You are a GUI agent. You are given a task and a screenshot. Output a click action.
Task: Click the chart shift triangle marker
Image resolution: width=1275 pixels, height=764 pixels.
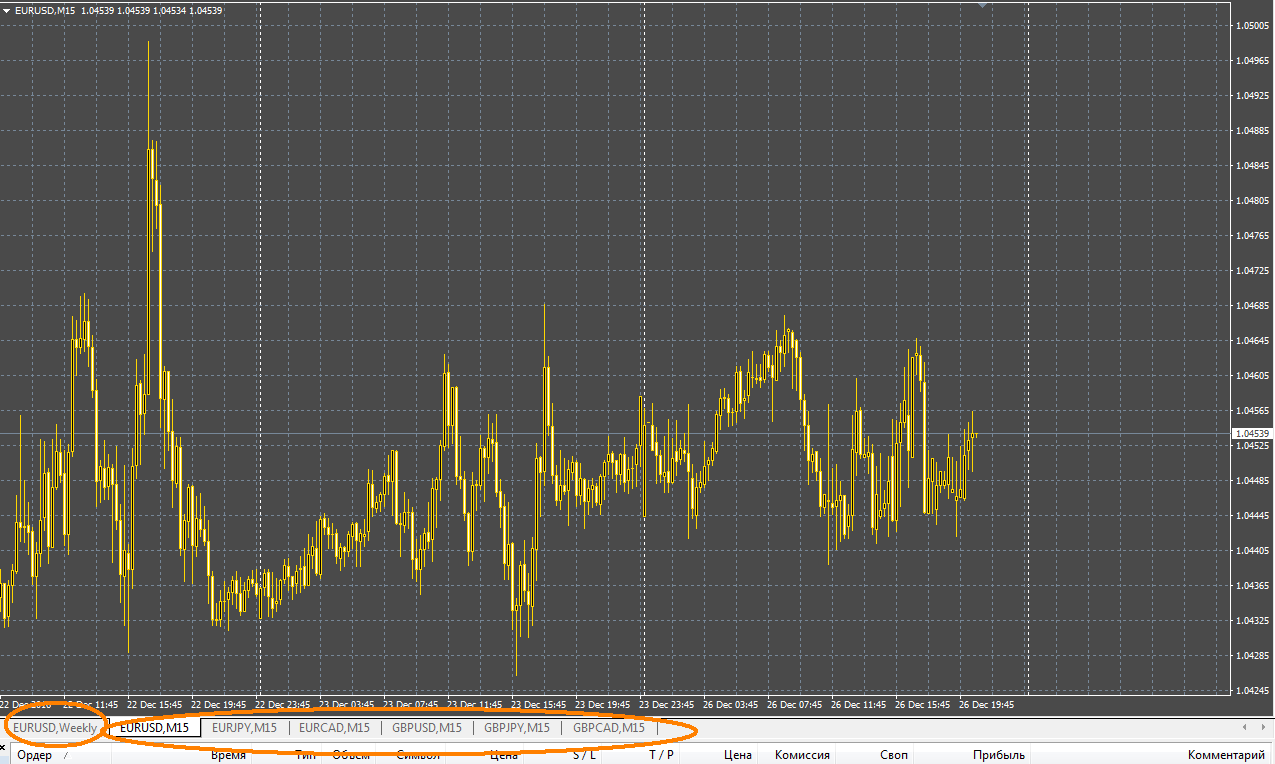point(983,5)
